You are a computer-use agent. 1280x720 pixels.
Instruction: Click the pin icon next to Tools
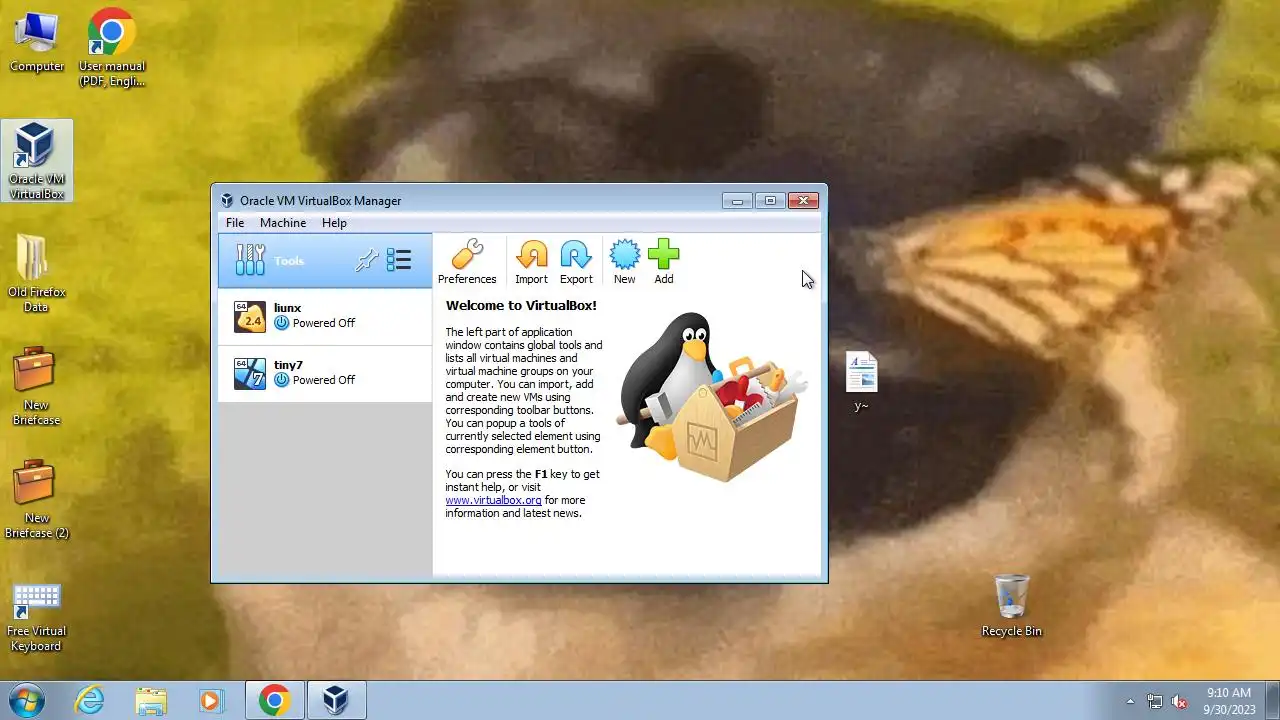click(x=367, y=261)
